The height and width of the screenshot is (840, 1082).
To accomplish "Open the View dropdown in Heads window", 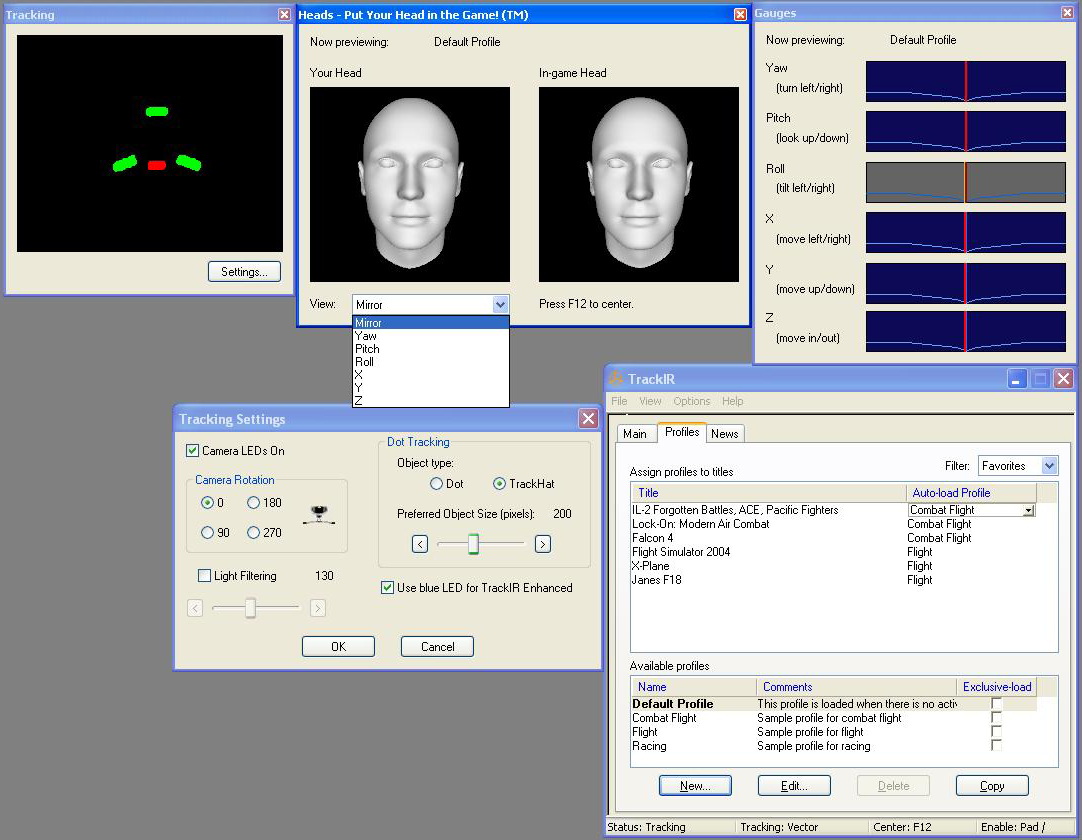I will coord(500,304).
